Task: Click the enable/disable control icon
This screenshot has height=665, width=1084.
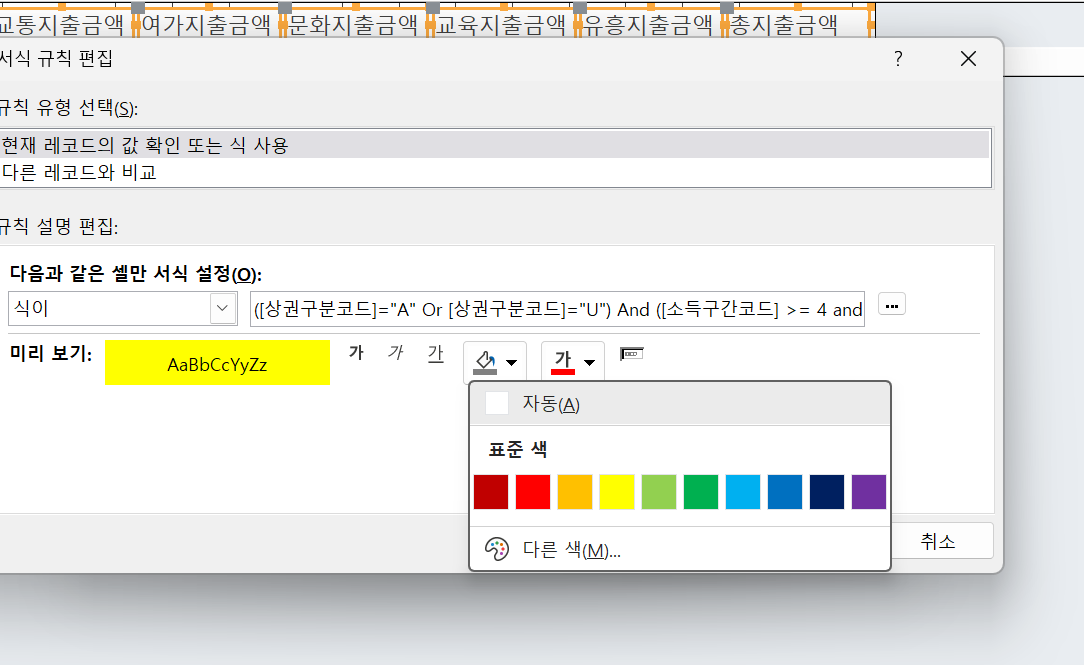Action: click(x=631, y=354)
